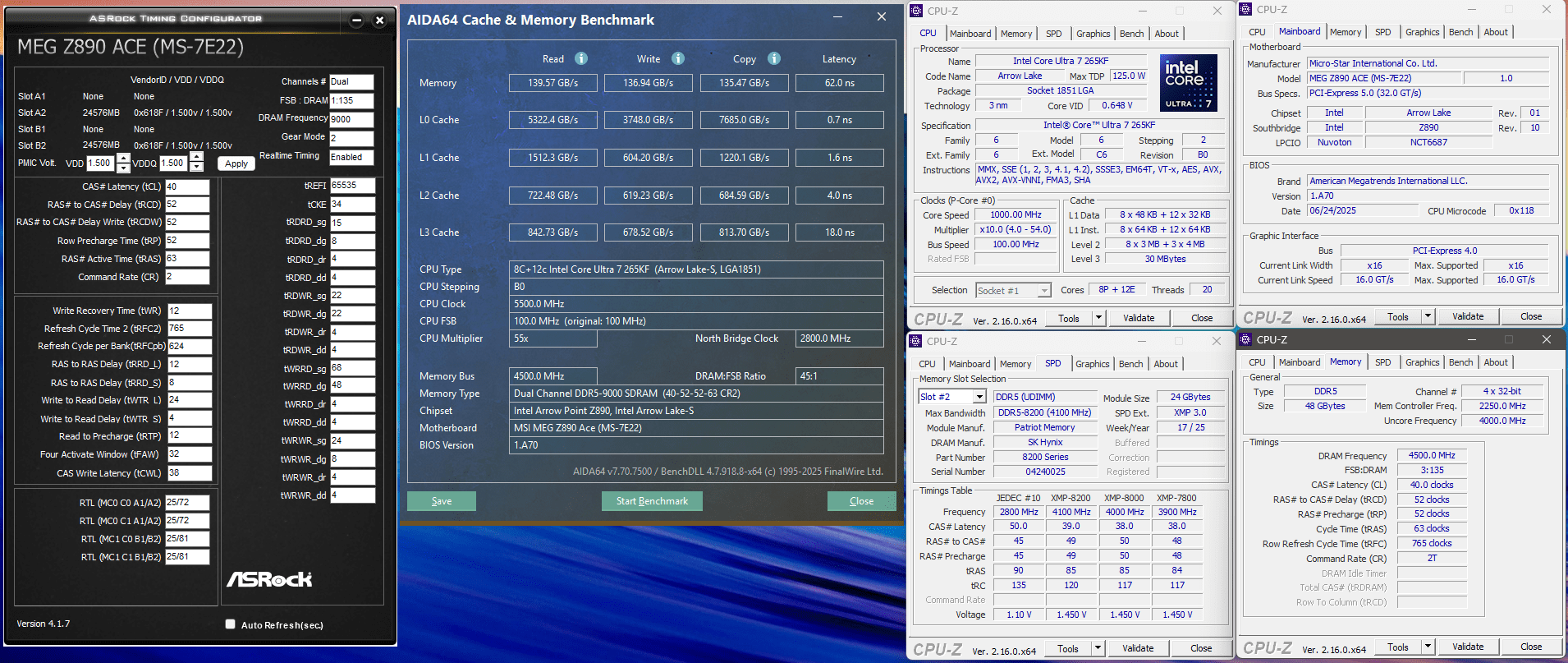
Task: Switch to Bench tab in CPU-Z processor window
Action: pyautogui.click(x=1131, y=34)
